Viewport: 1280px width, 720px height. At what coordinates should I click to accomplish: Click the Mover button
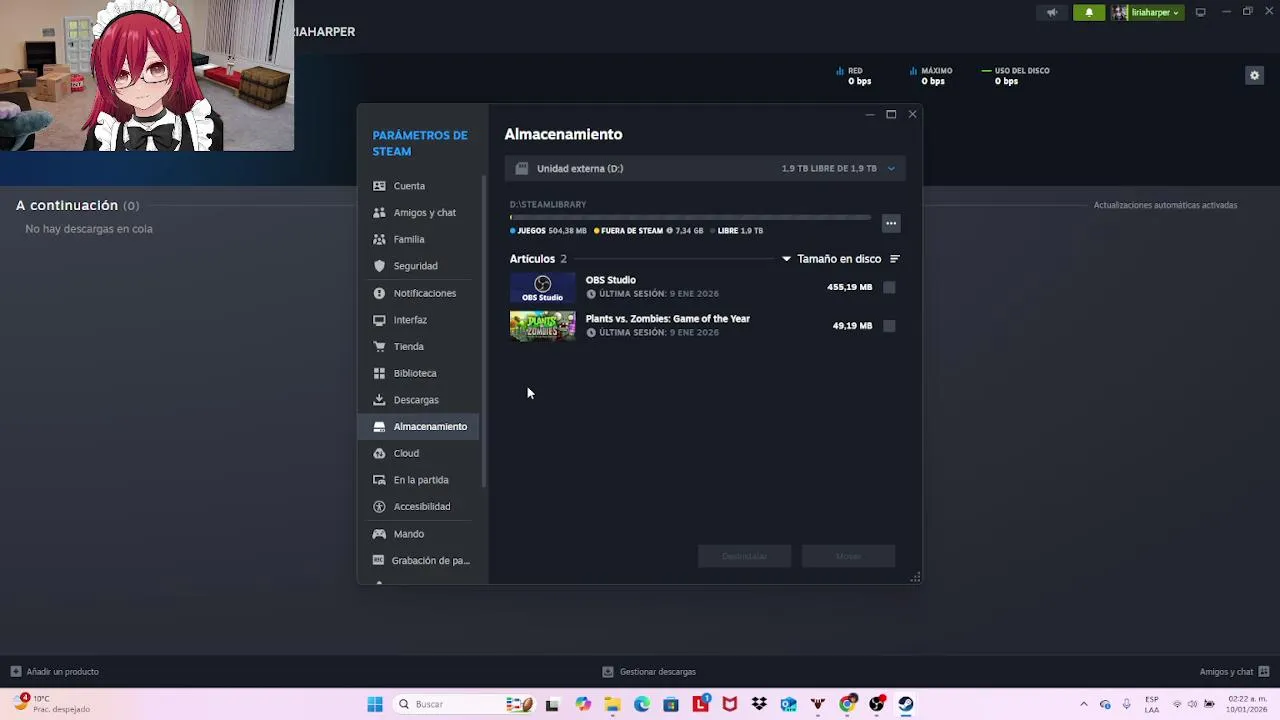[x=848, y=556]
